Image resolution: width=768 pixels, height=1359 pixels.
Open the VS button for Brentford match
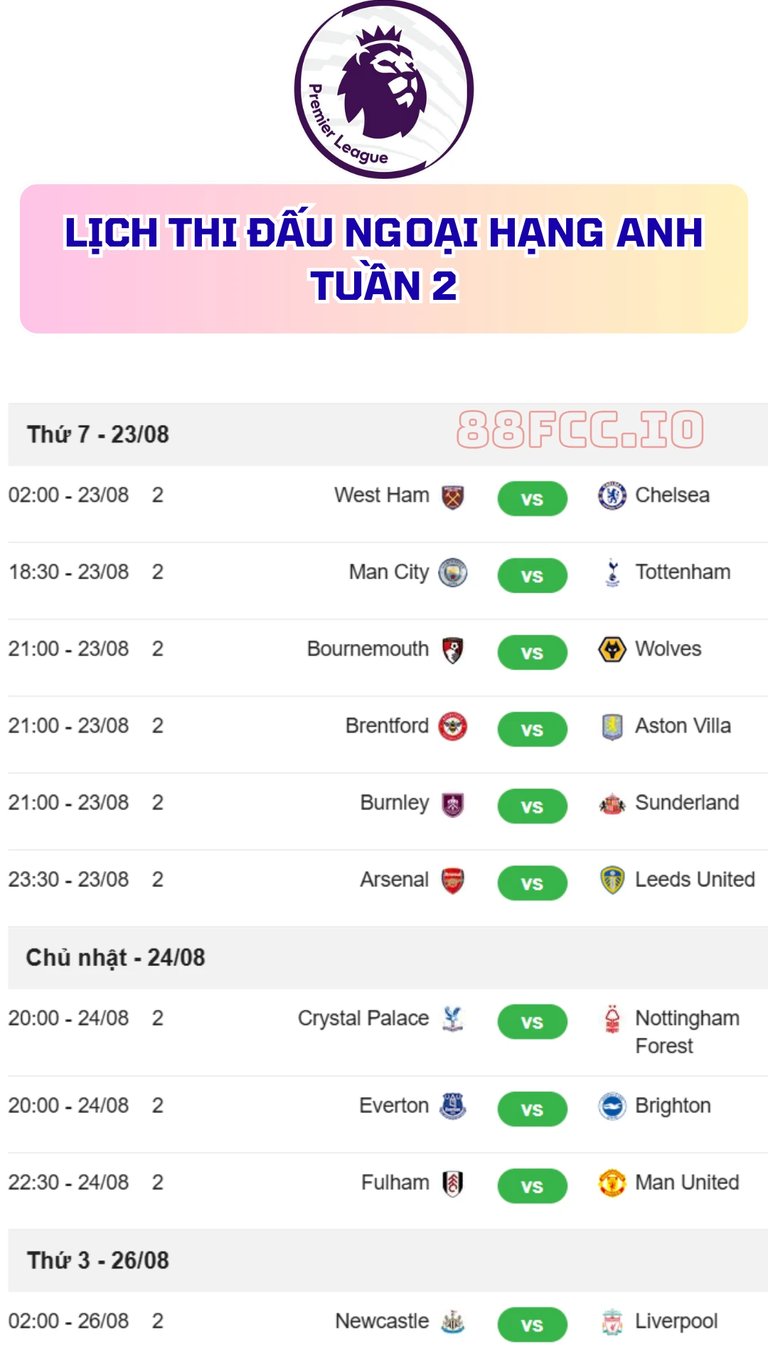coord(532,729)
